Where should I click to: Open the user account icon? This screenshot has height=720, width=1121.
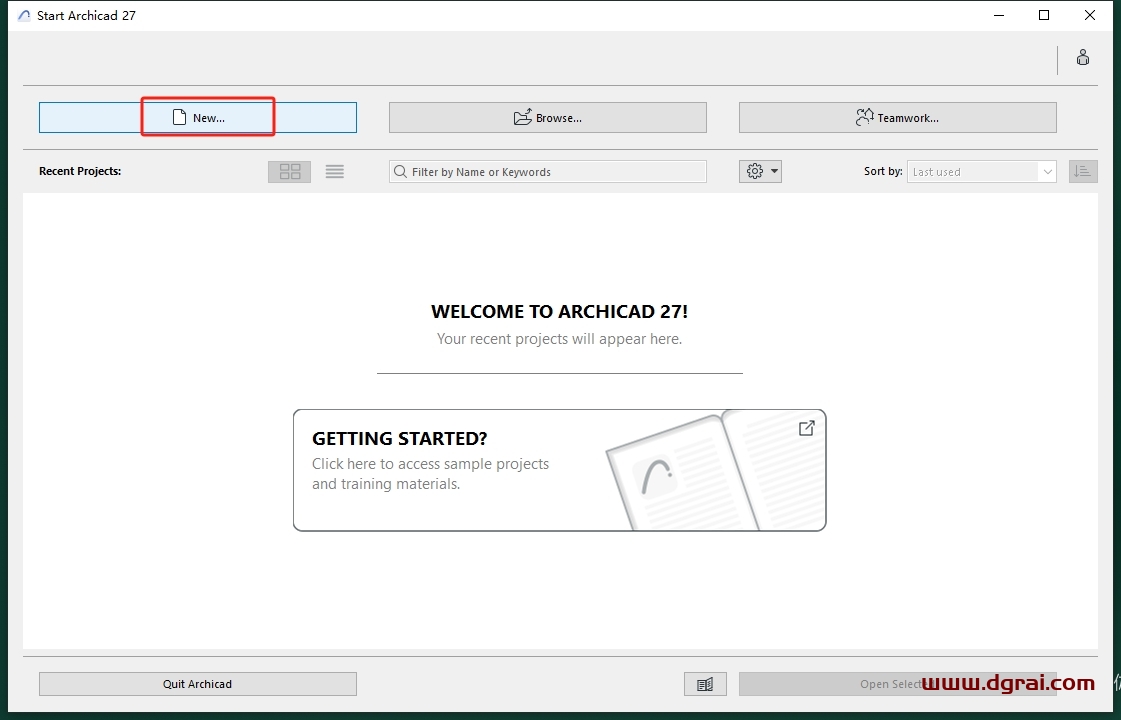click(x=1082, y=58)
